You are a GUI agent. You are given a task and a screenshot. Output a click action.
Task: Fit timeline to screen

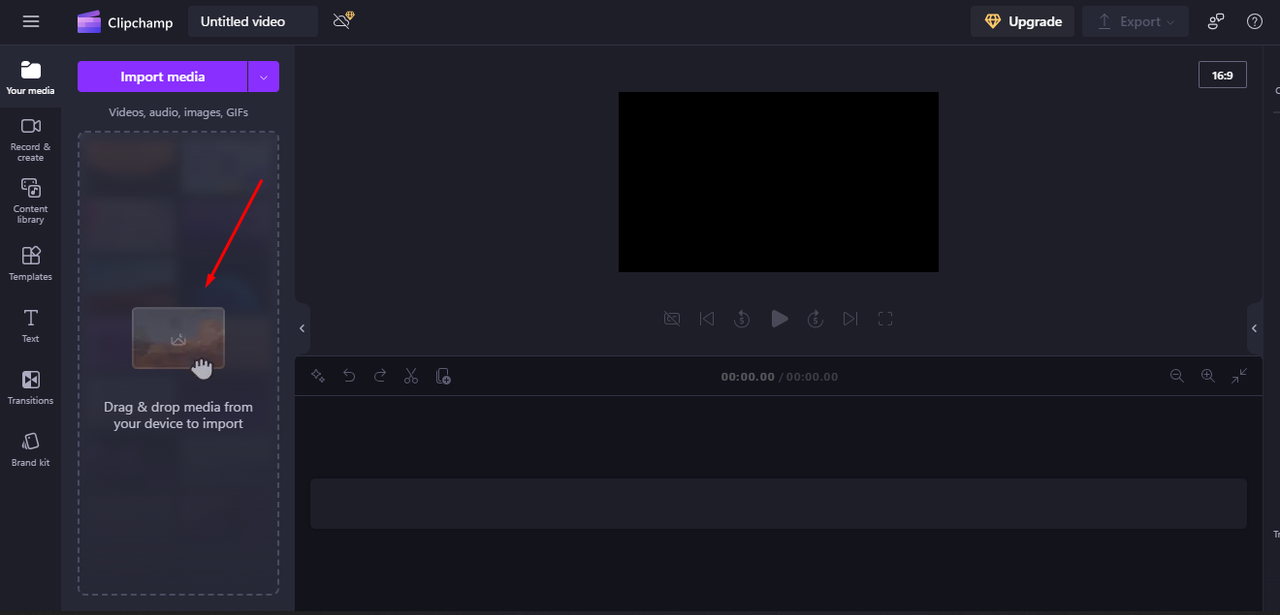(1239, 376)
